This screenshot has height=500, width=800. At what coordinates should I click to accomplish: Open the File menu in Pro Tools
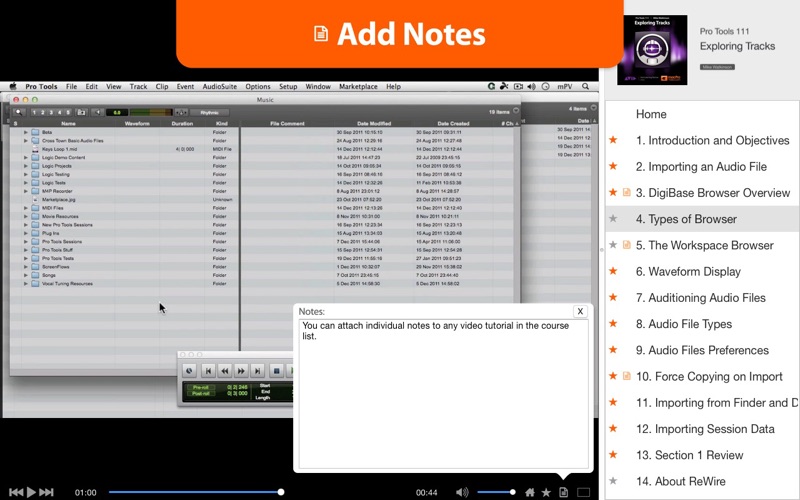pyautogui.click(x=71, y=86)
